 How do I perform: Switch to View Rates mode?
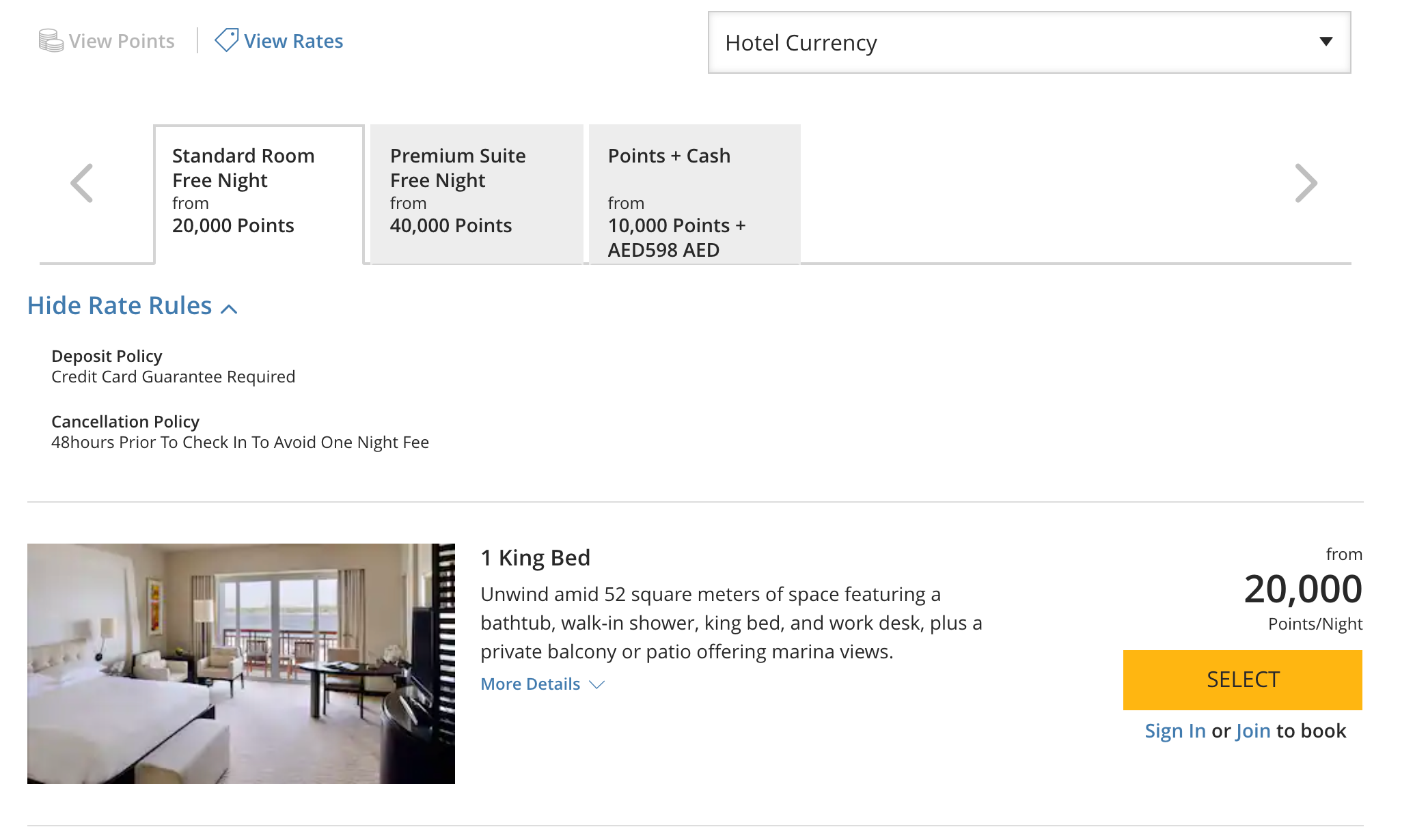tap(293, 41)
